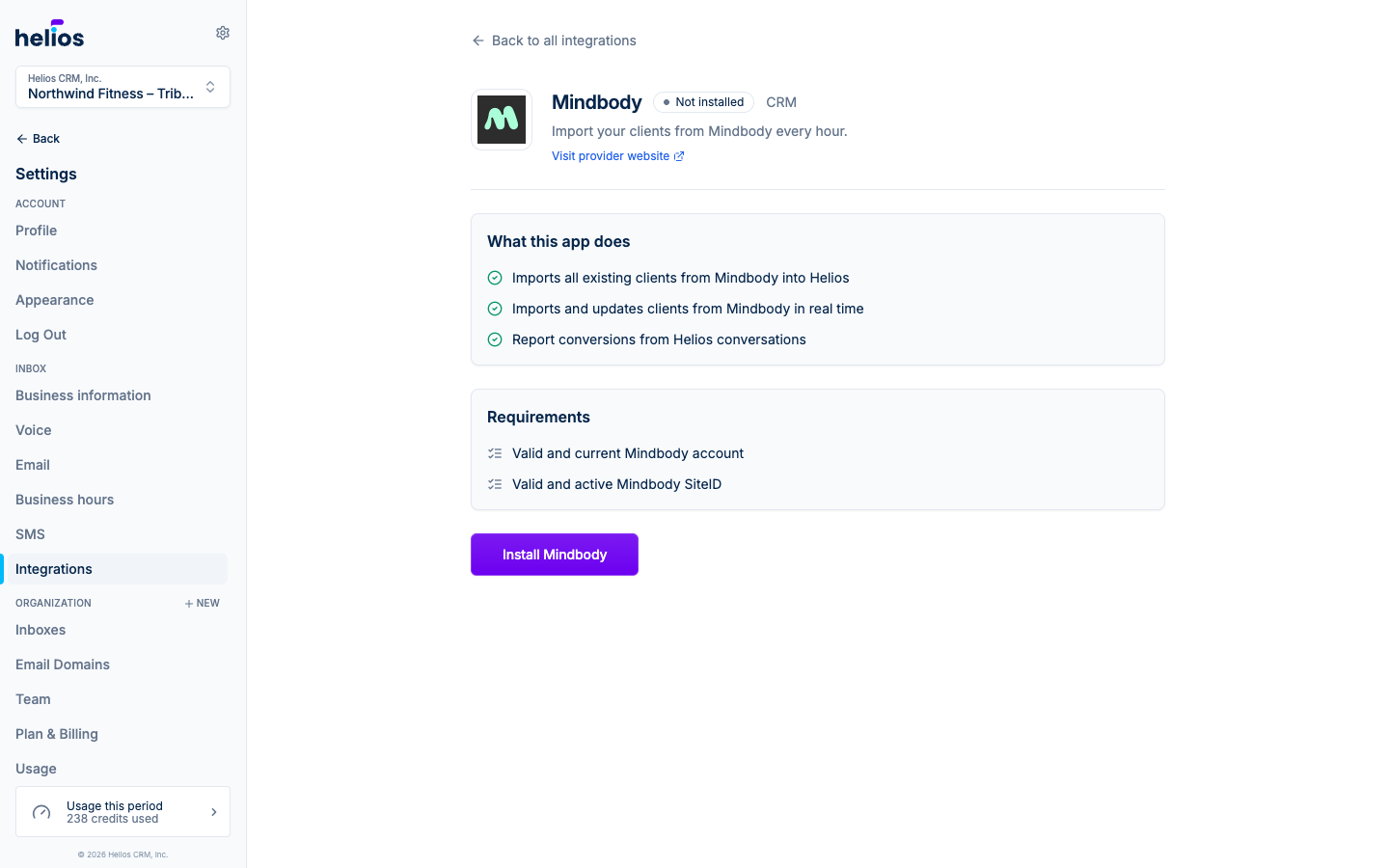
Task: Open Usage settings
Action: point(36,769)
